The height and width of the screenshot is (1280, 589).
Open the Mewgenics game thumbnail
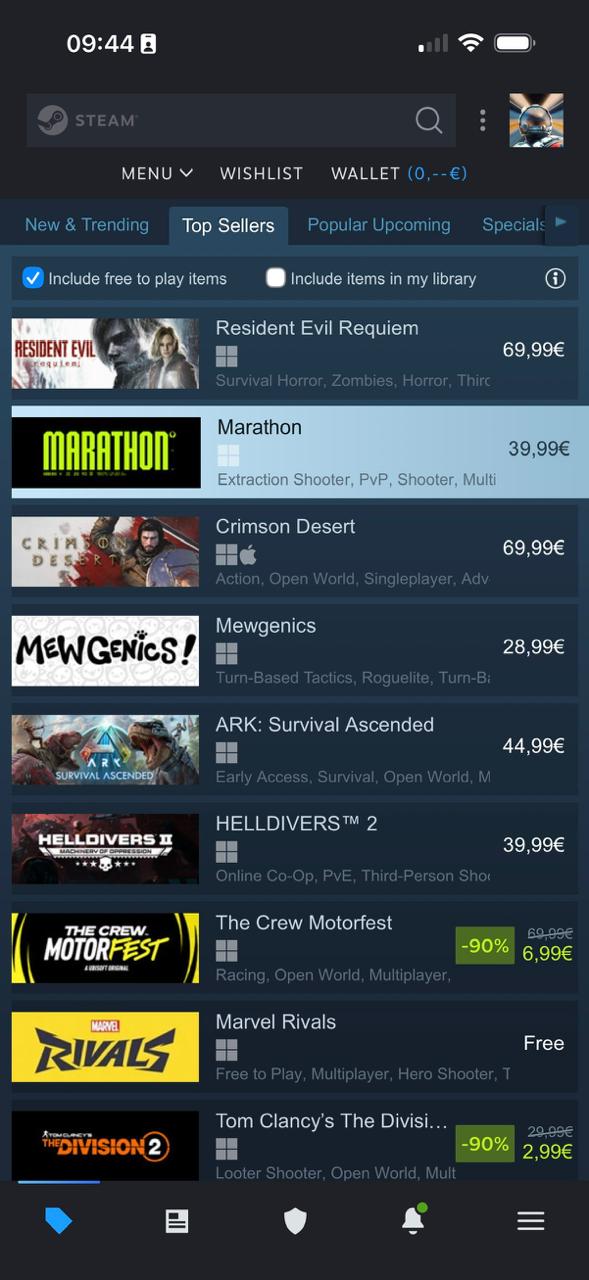pos(105,651)
